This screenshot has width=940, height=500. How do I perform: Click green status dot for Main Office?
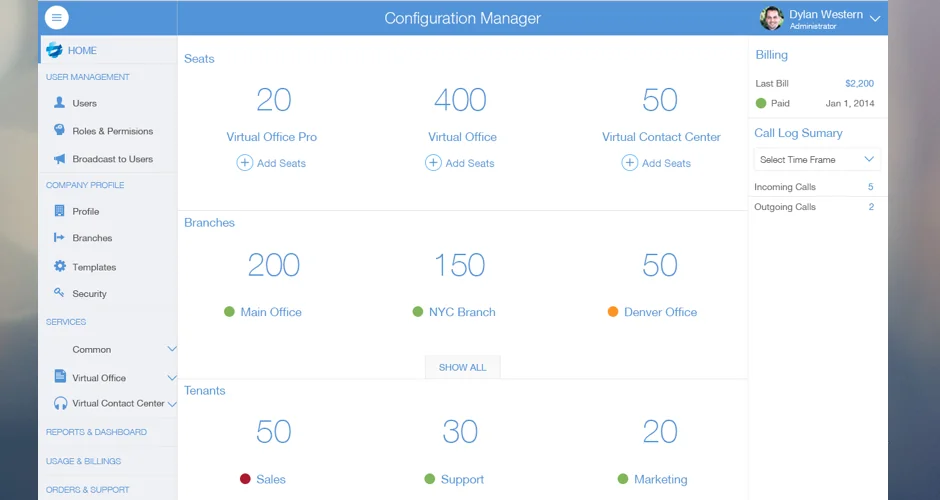229,312
